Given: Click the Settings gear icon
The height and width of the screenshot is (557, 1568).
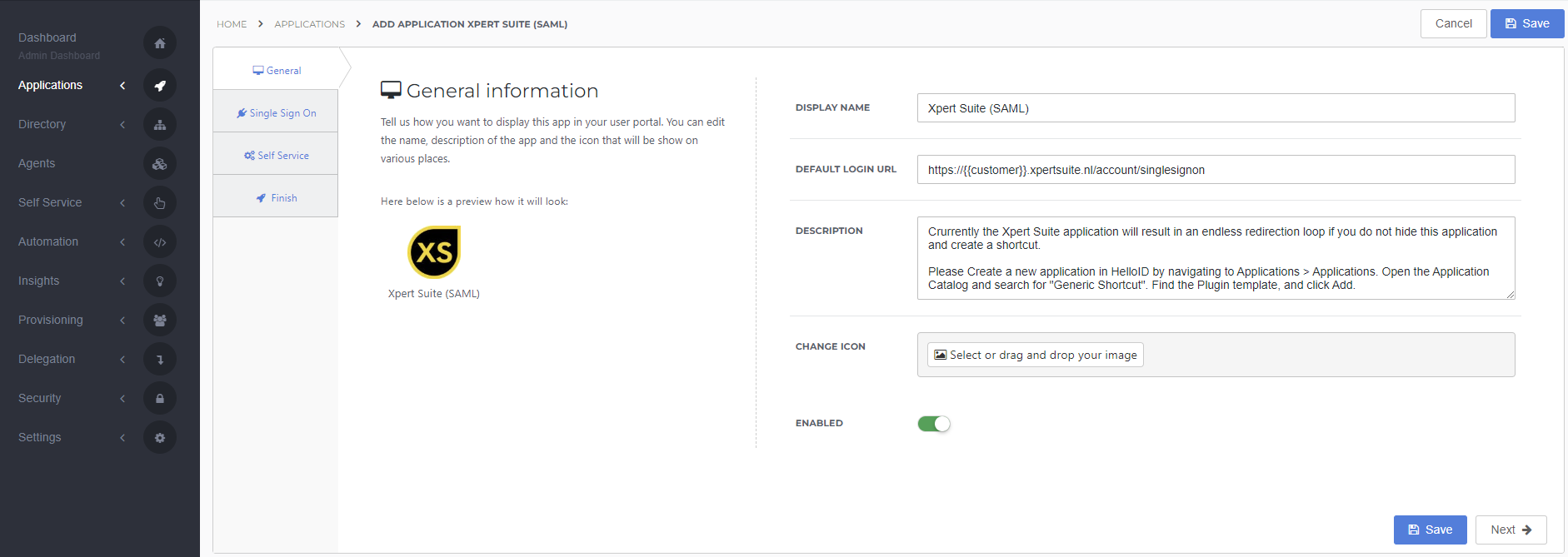Looking at the screenshot, I should click(159, 437).
